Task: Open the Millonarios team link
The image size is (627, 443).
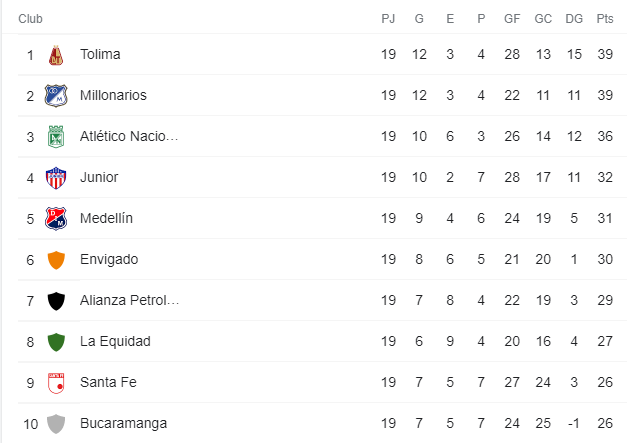Action: (x=113, y=96)
